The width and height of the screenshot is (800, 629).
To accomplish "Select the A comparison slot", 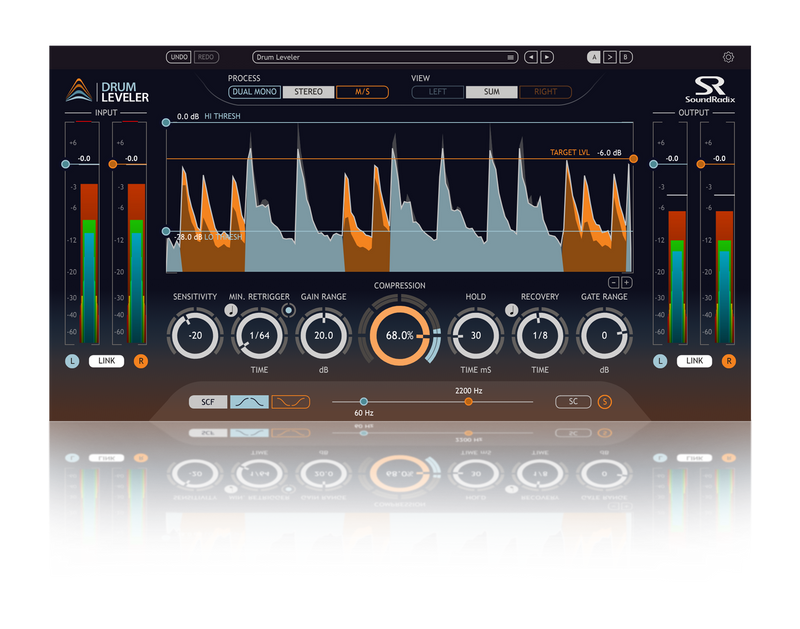I will coord(594,57).
